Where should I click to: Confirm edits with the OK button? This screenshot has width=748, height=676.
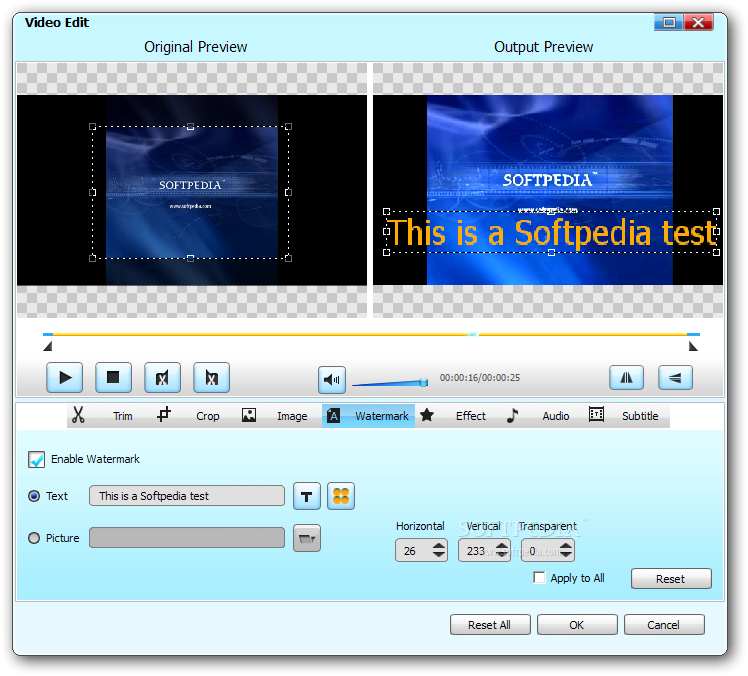[x=577, y=624]
